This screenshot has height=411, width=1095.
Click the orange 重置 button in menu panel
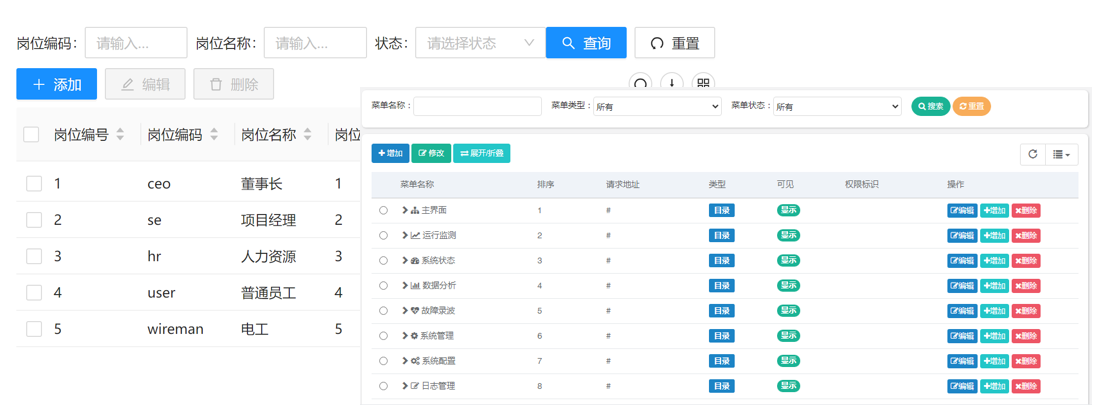click(971, 106)
